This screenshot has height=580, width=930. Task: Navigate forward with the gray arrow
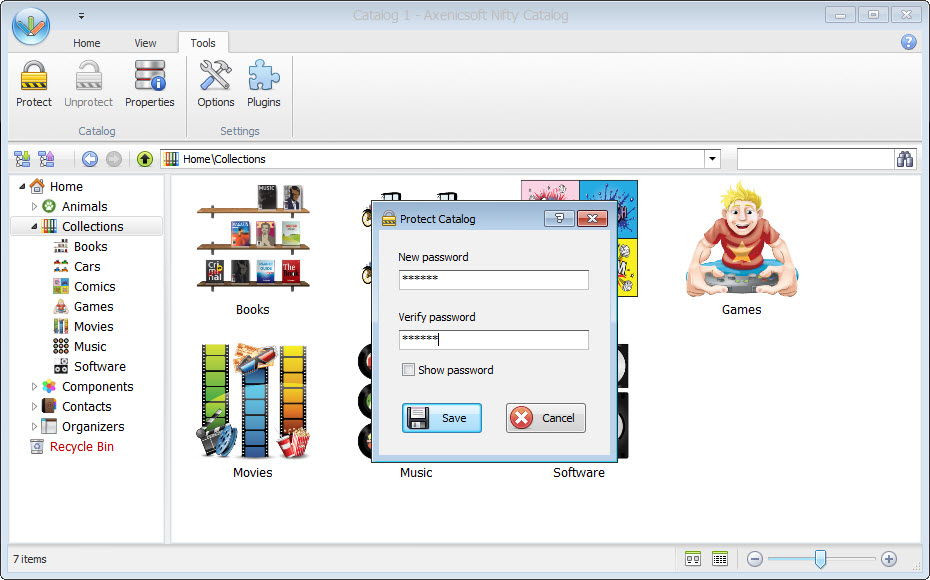[114, 159]
